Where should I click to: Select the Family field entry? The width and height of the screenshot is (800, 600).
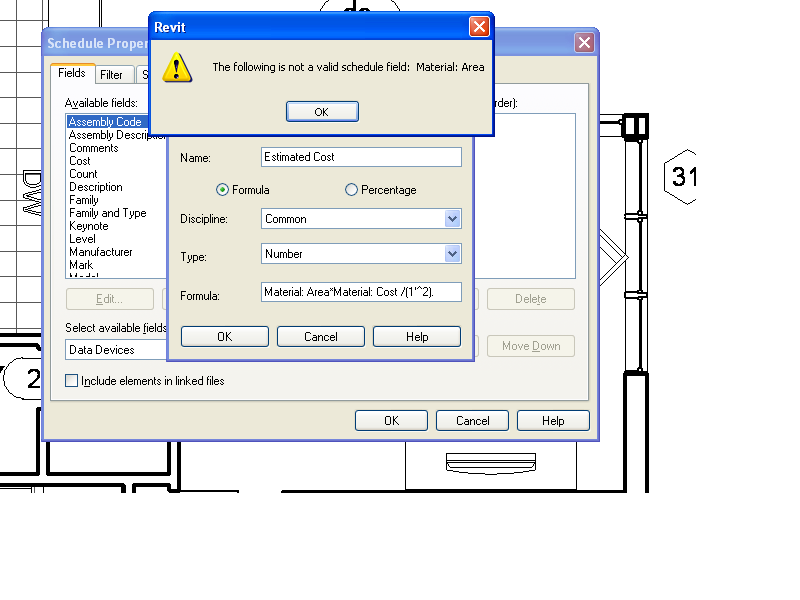[x=84, y=200]
